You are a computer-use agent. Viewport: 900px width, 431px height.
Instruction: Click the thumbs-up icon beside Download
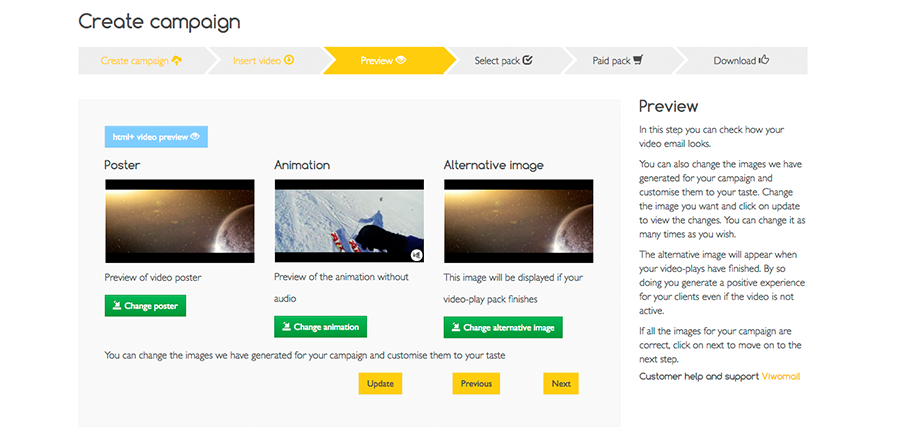[x=764, y=61]
